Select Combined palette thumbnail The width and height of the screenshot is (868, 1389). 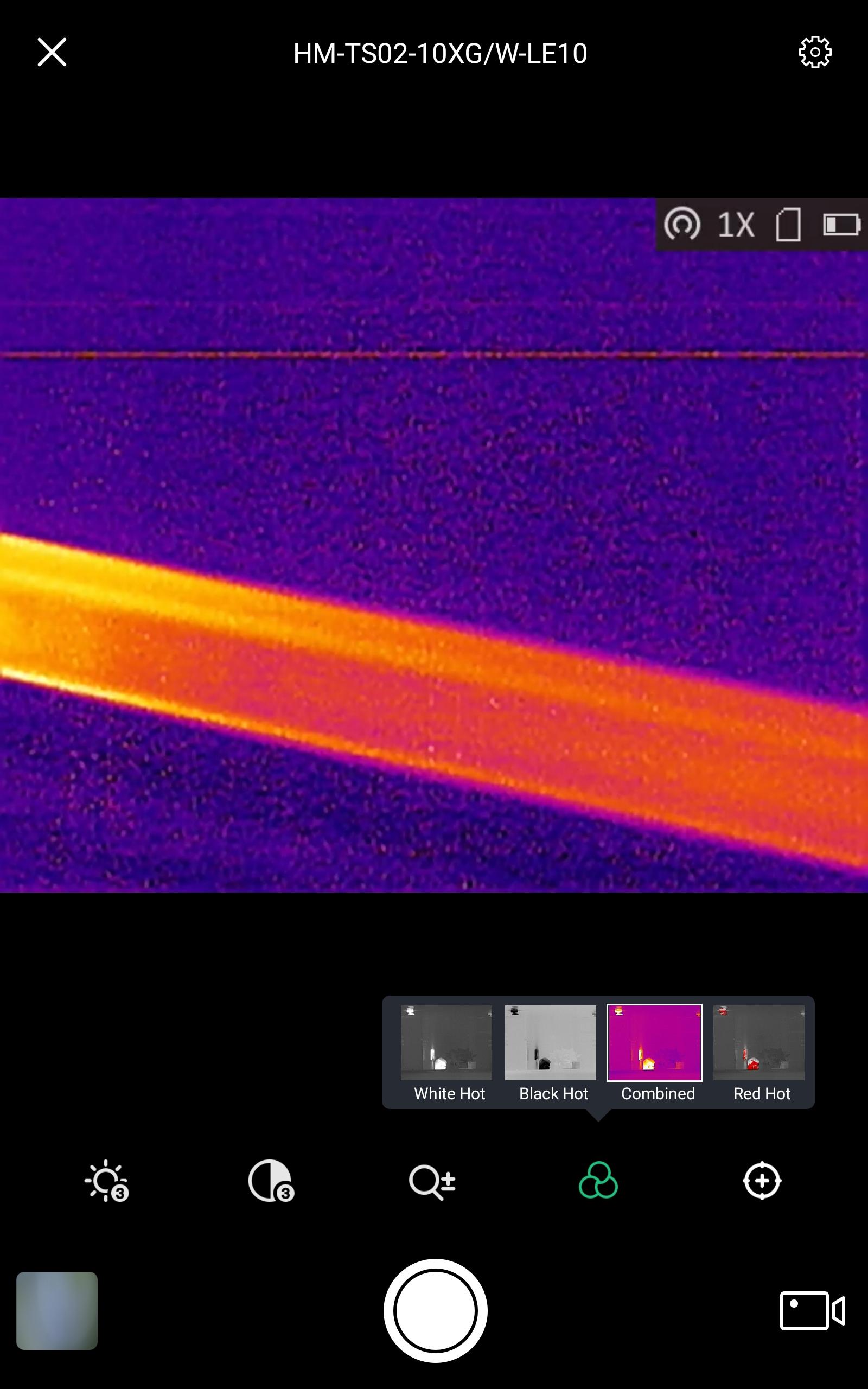654,1042
